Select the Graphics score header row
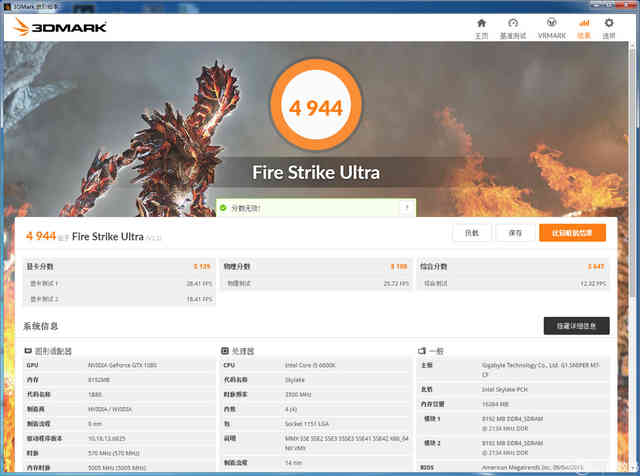This screenshot has width=640, height=476. click(x=119, y=267)
